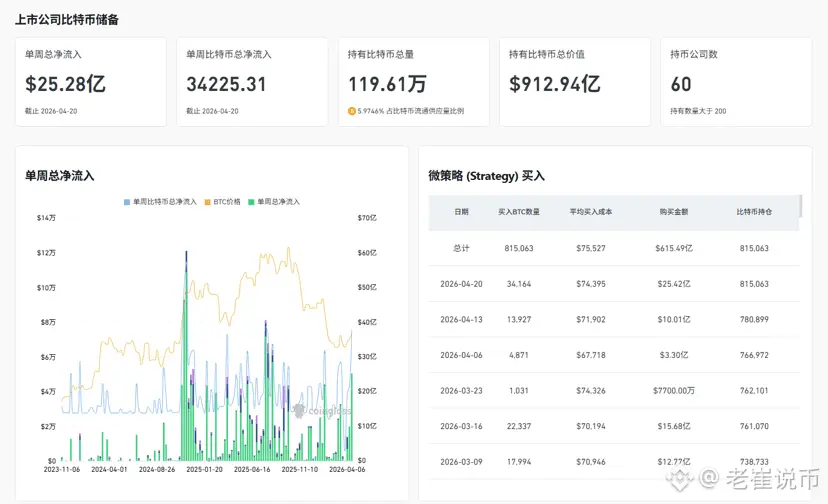Select the 34,164 BTC purchased cell
Image resolution: width=828 pixels, height=504 pixels.
click(519, 284)
